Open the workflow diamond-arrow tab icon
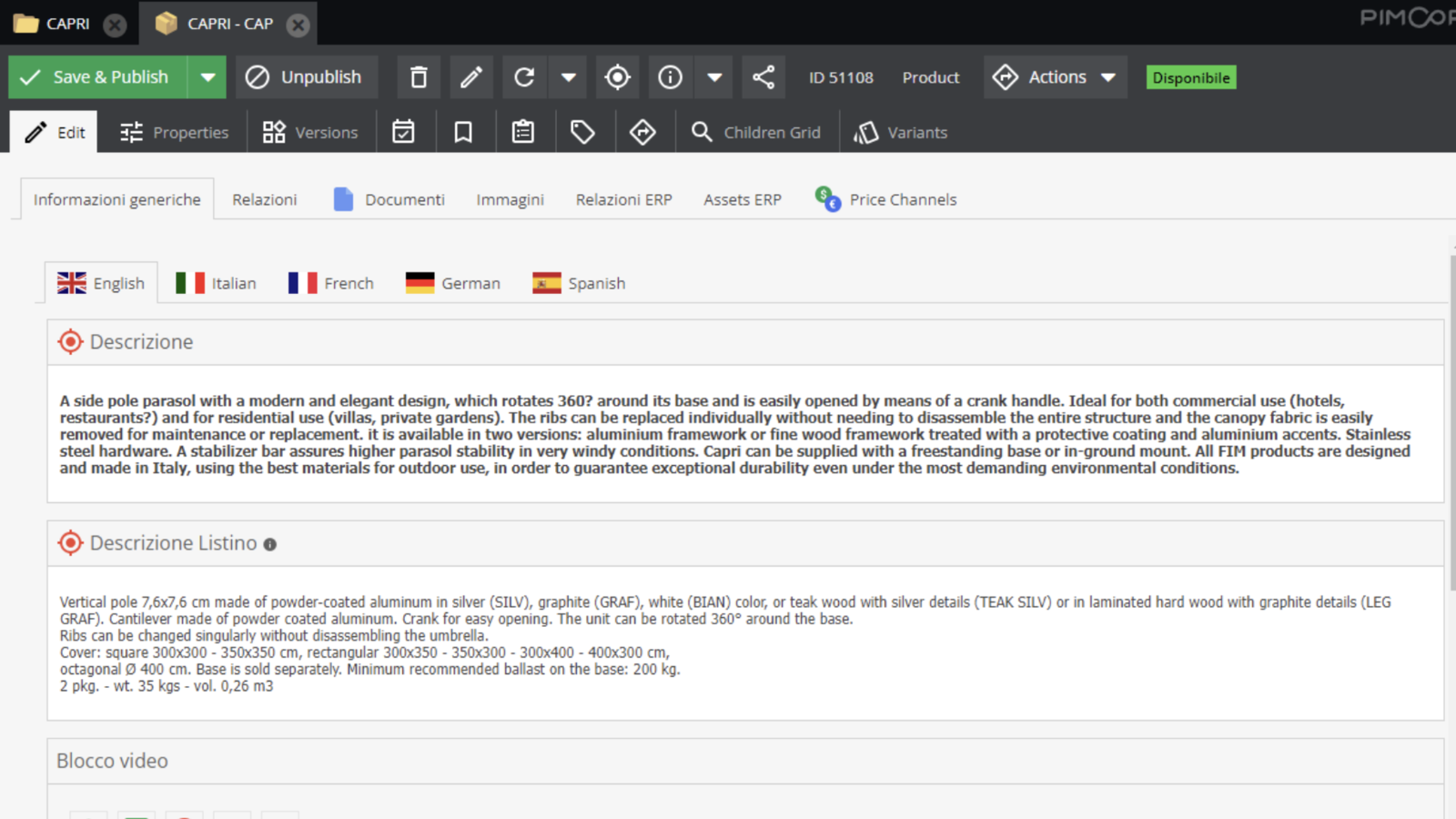 [642, 132]
